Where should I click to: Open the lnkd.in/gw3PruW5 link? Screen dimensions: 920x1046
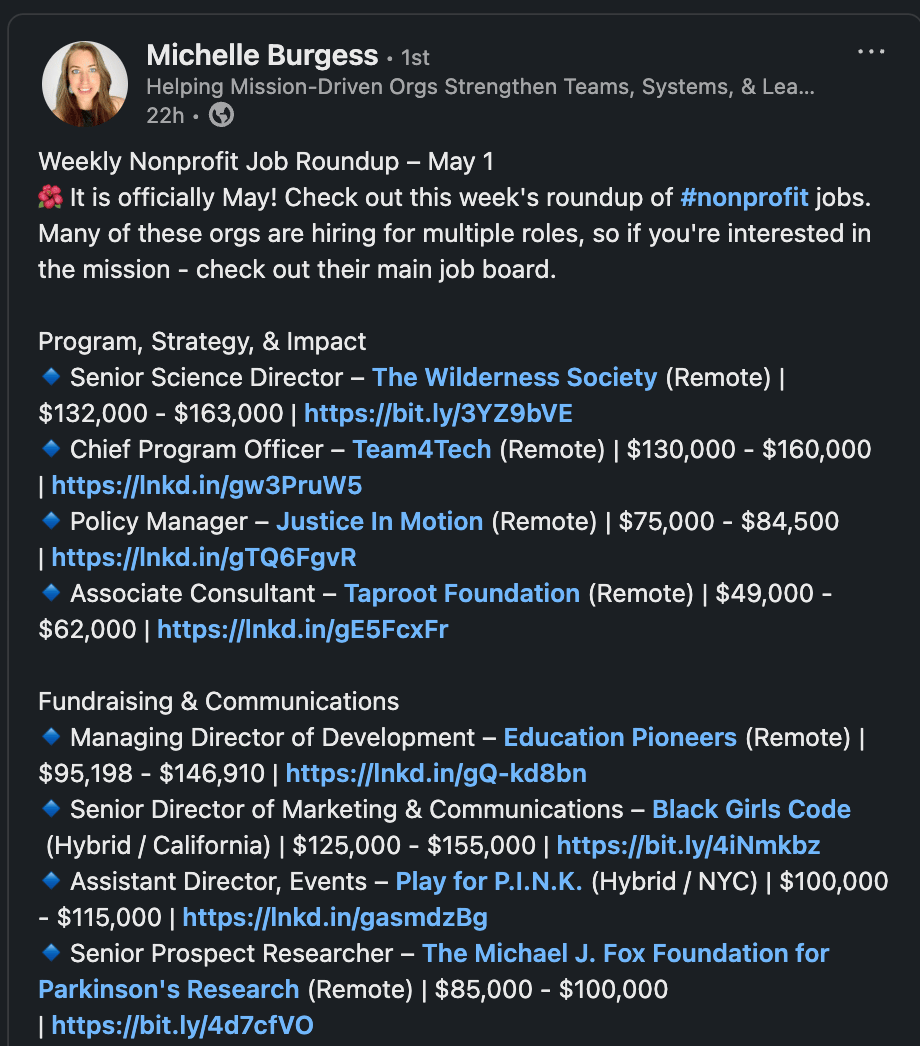[206, 486]
